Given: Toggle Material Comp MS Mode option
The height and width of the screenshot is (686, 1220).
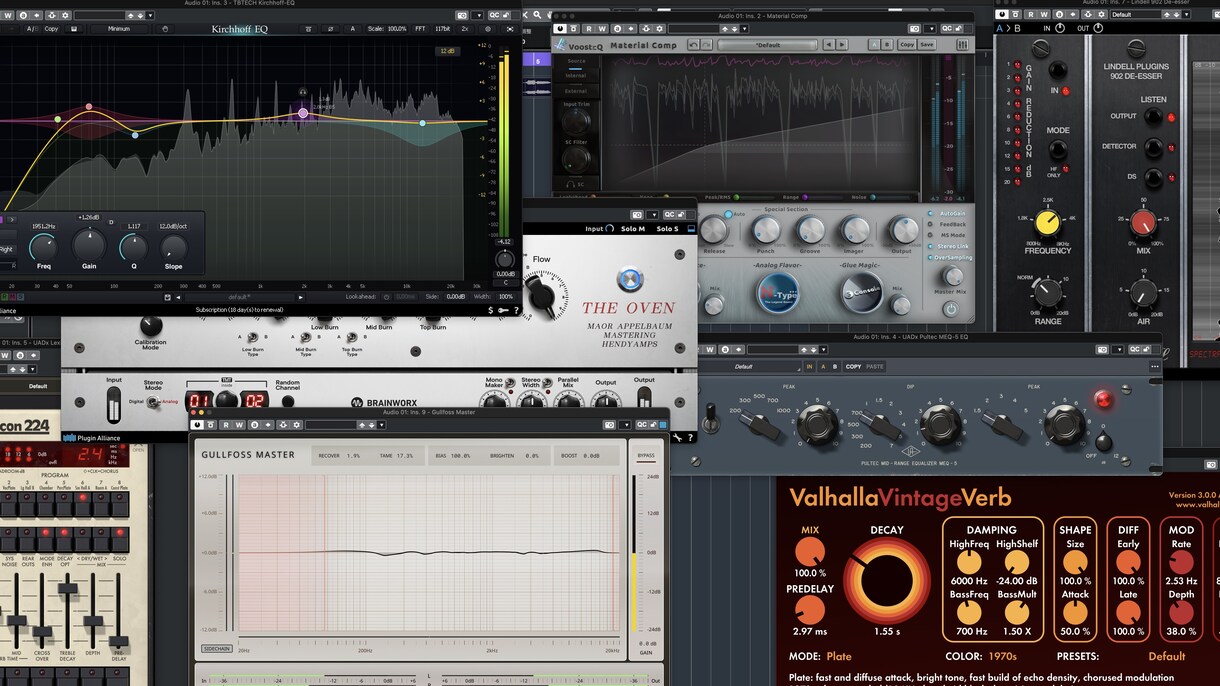Looking at the screenshot, I should [x=948, y=235].
